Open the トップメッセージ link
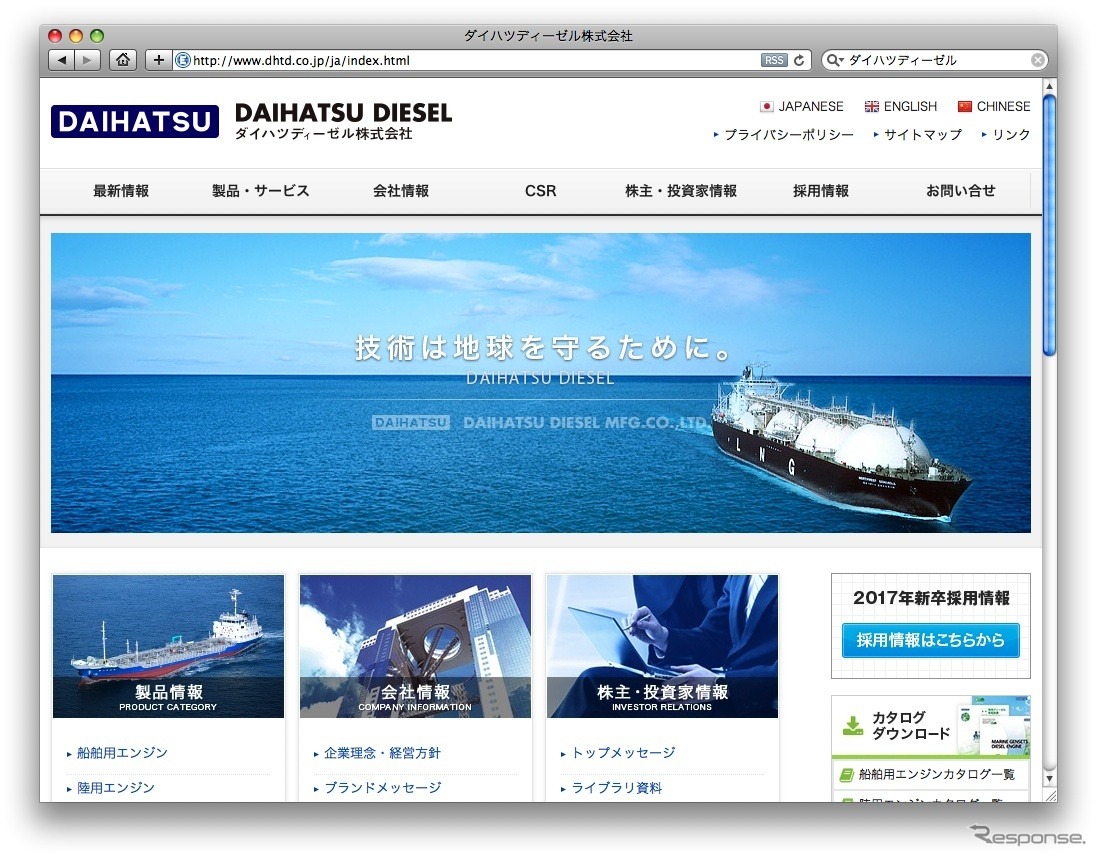The width and height of the screenshot is (1097, 857). point(623,753)
